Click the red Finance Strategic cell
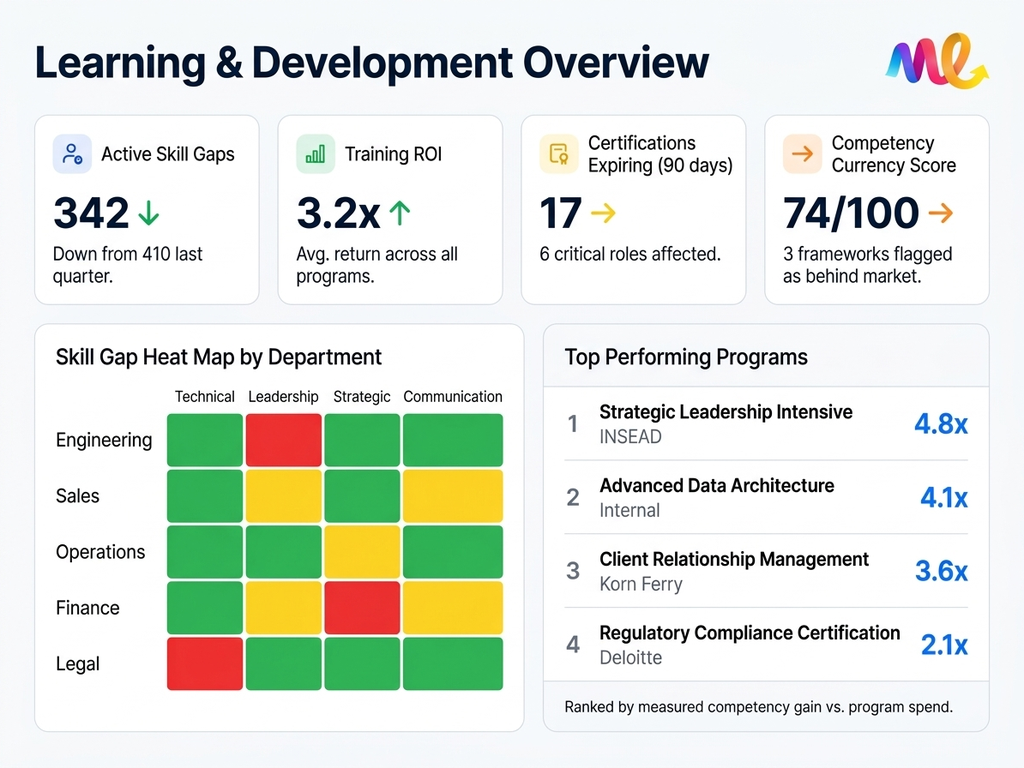The image size is (1024, 768). tap(361, 608)
